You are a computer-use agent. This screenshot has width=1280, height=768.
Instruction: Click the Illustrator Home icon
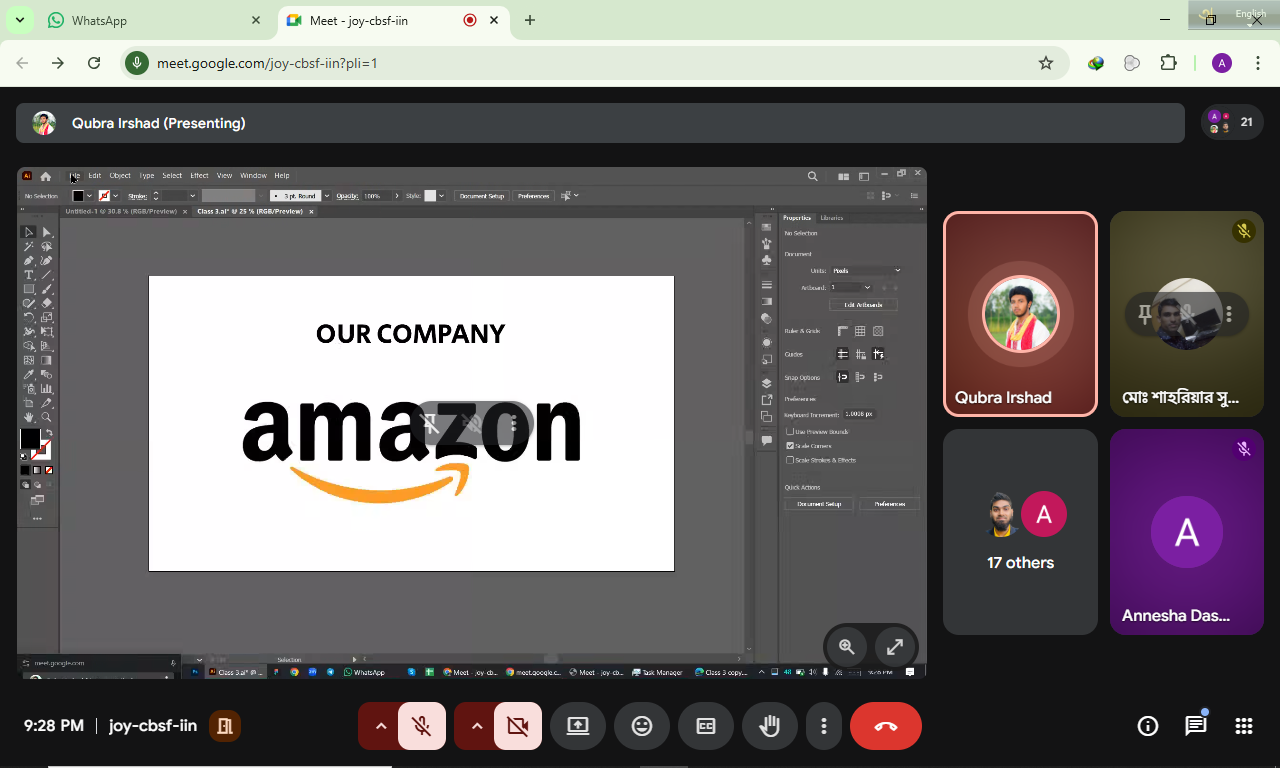point(45,176)
